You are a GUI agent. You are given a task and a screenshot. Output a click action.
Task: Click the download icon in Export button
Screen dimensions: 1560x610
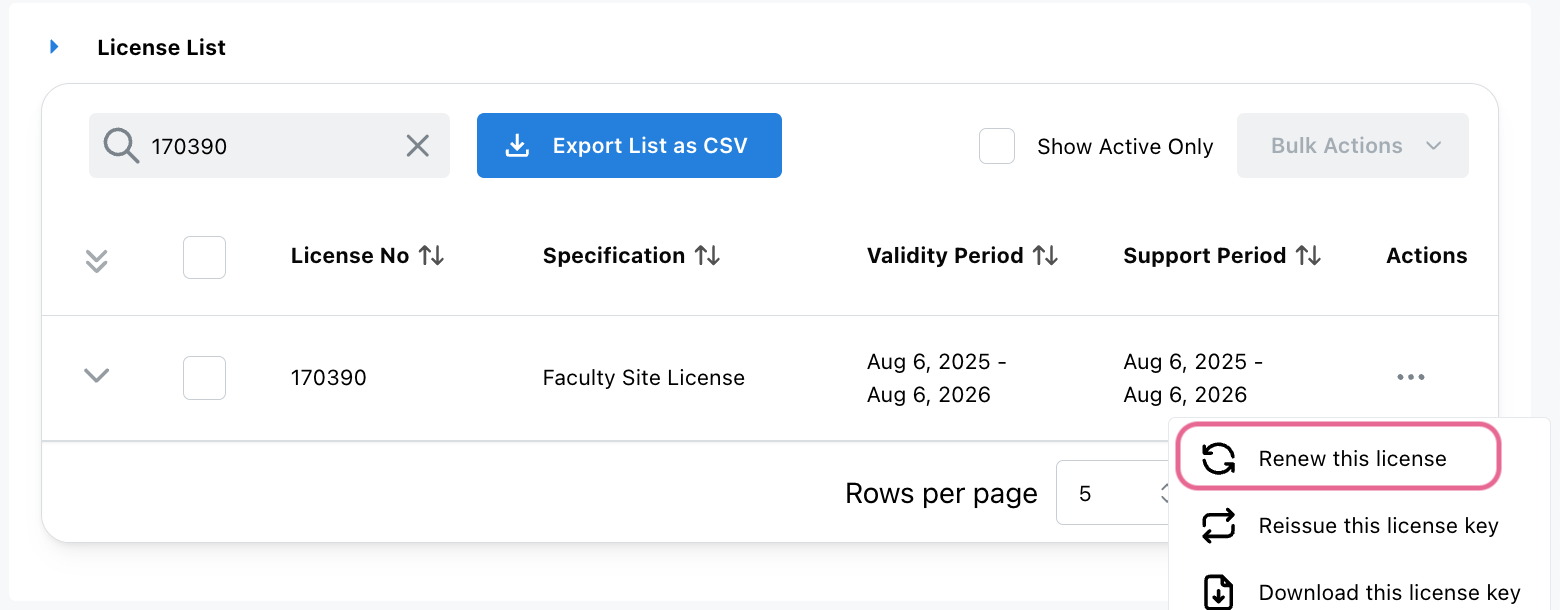click(517, 146)
